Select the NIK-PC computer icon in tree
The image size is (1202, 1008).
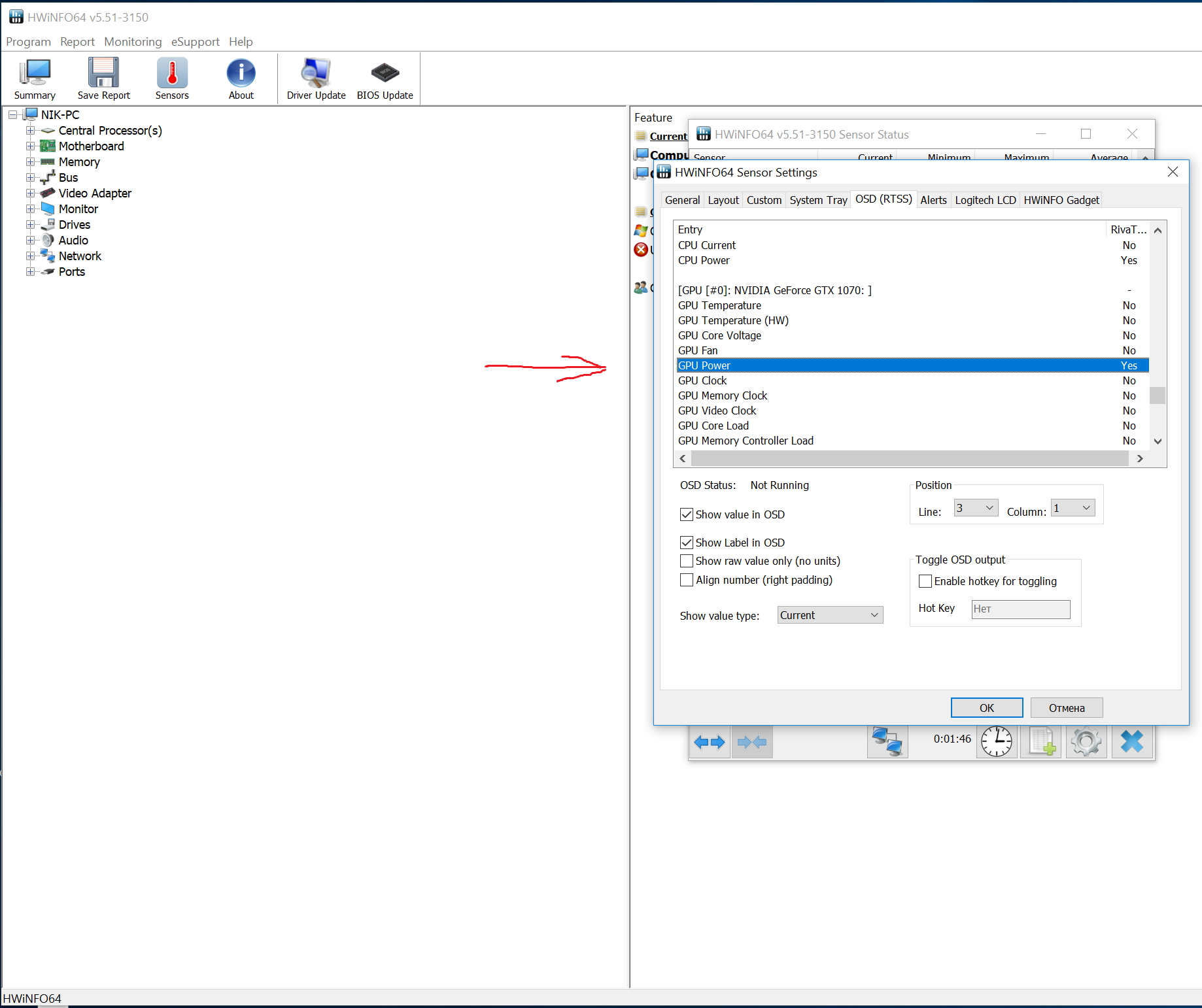[x=31, y=114]
